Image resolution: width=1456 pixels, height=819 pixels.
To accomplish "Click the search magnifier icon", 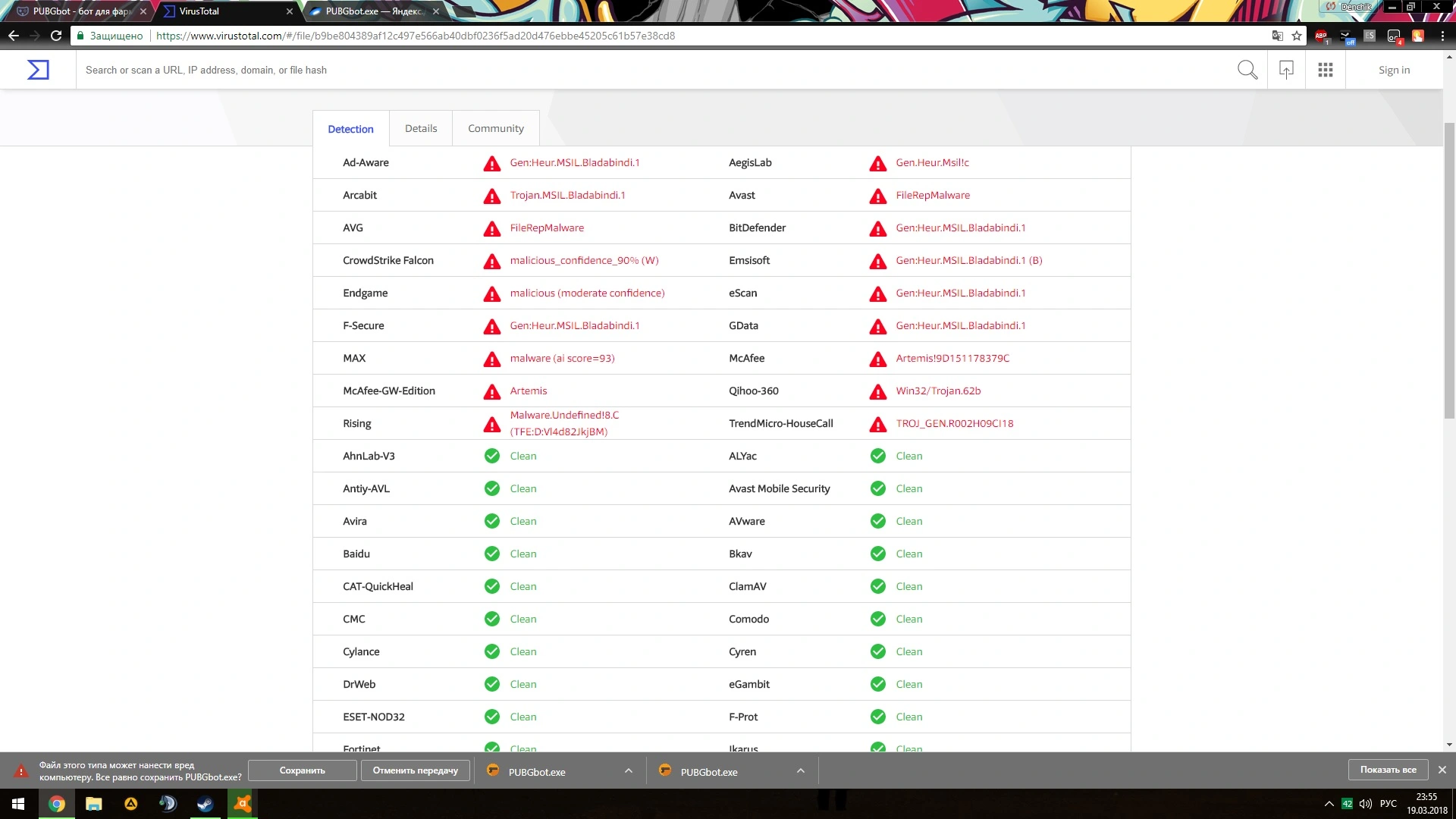I will tap(1247, 70).
